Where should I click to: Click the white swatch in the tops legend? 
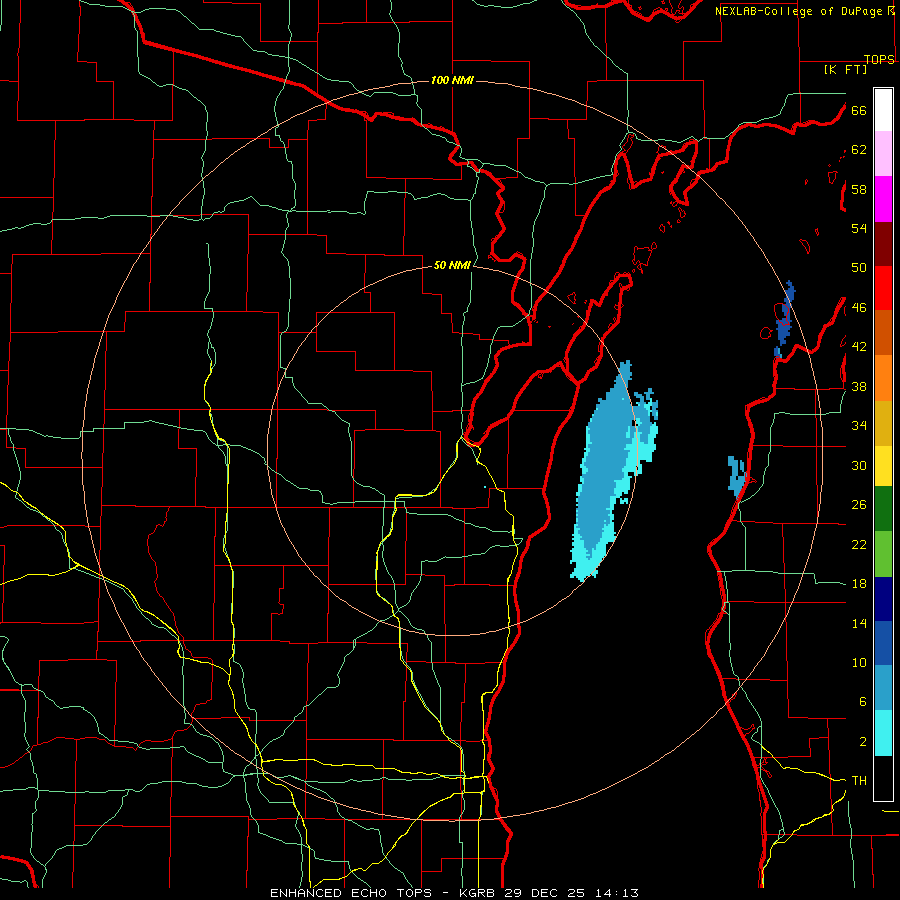(883, 110)
